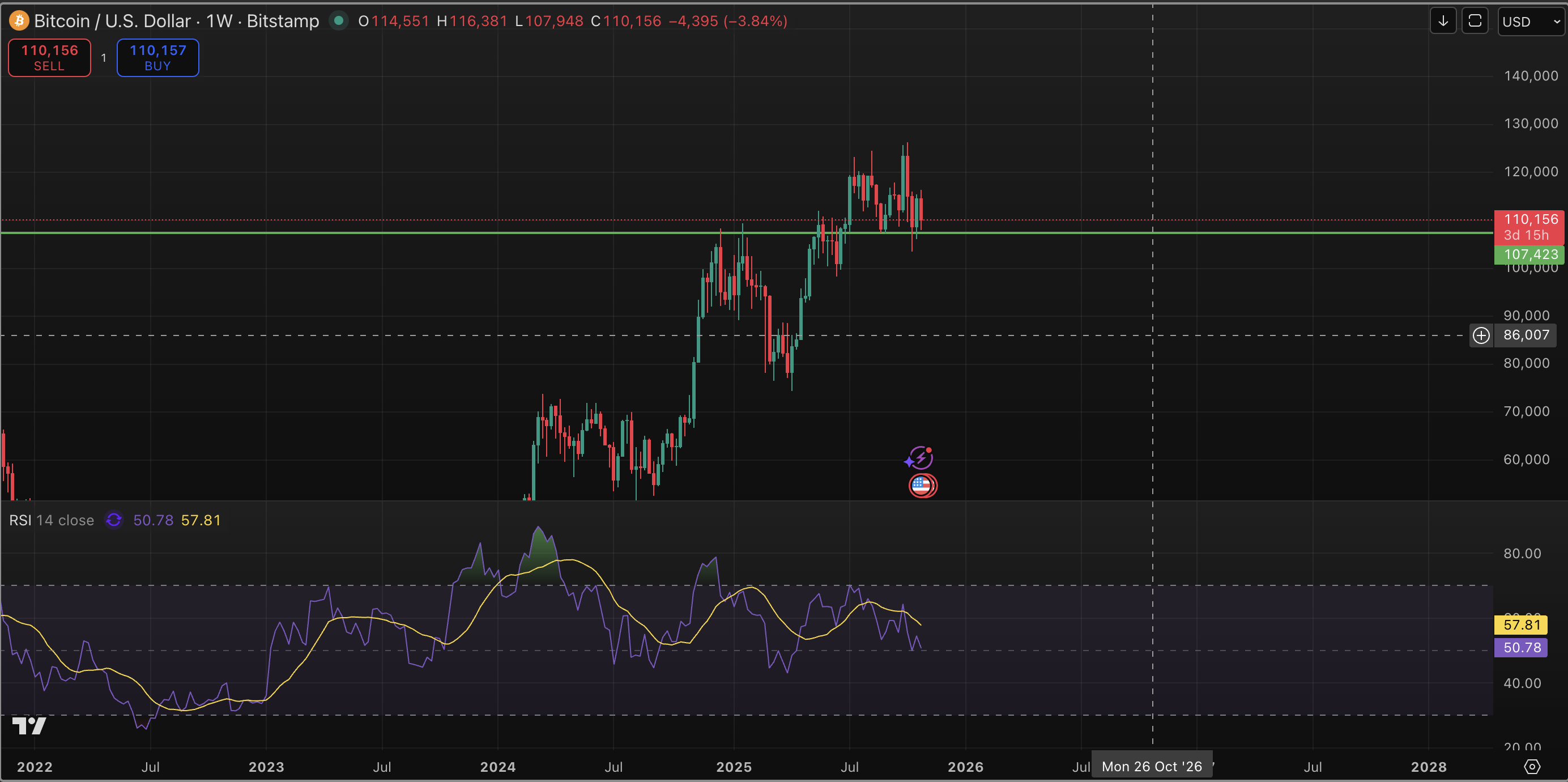This screenshot has height=782, width=1568.
Task: Click the purple refresh icon in the RSI row
Action: tap(113, 520)
